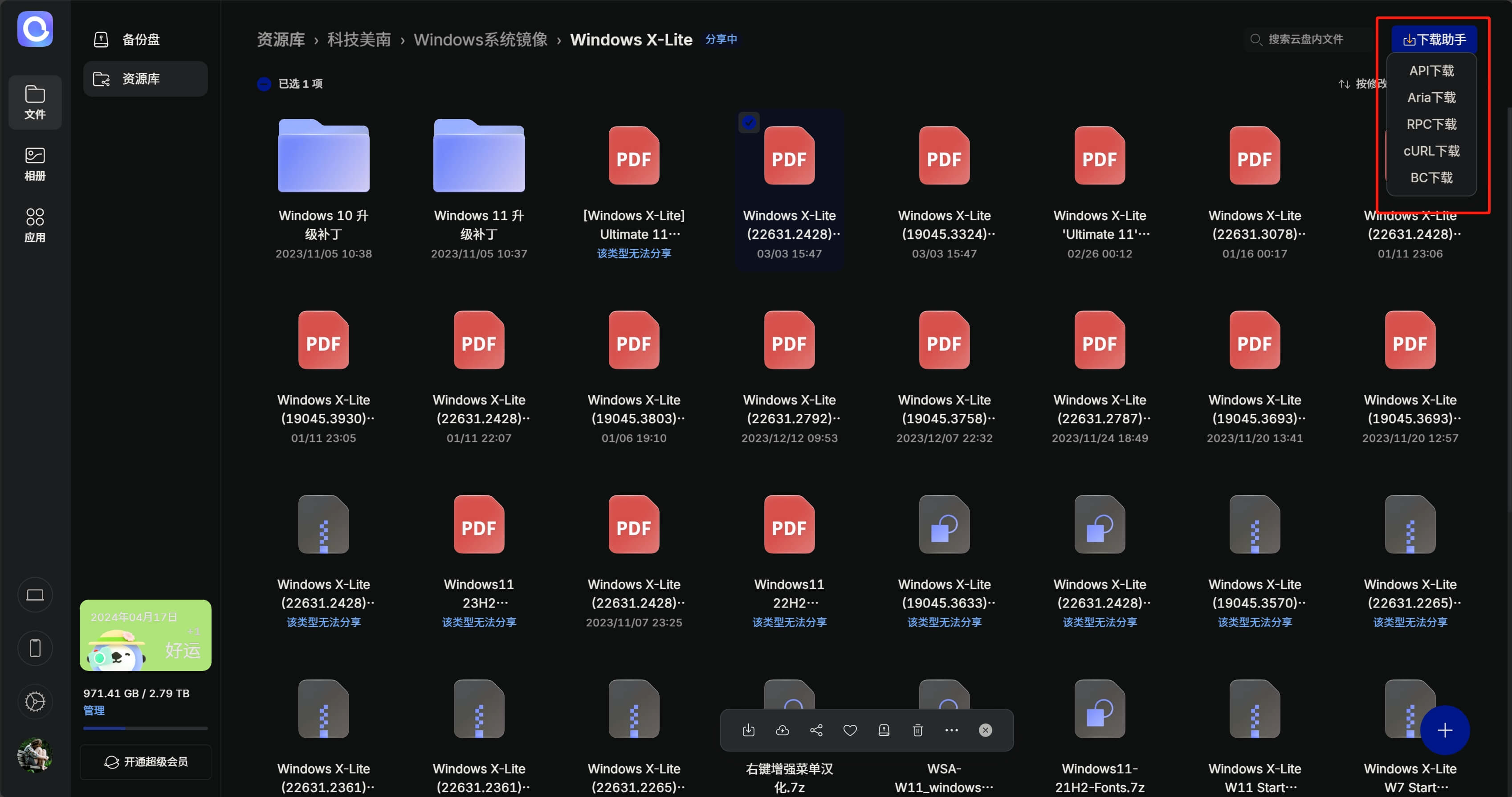Viewport: 1512px width, 797px height.
Task: Open the 相册 album section in sidebar
Action: pos(35,164)
